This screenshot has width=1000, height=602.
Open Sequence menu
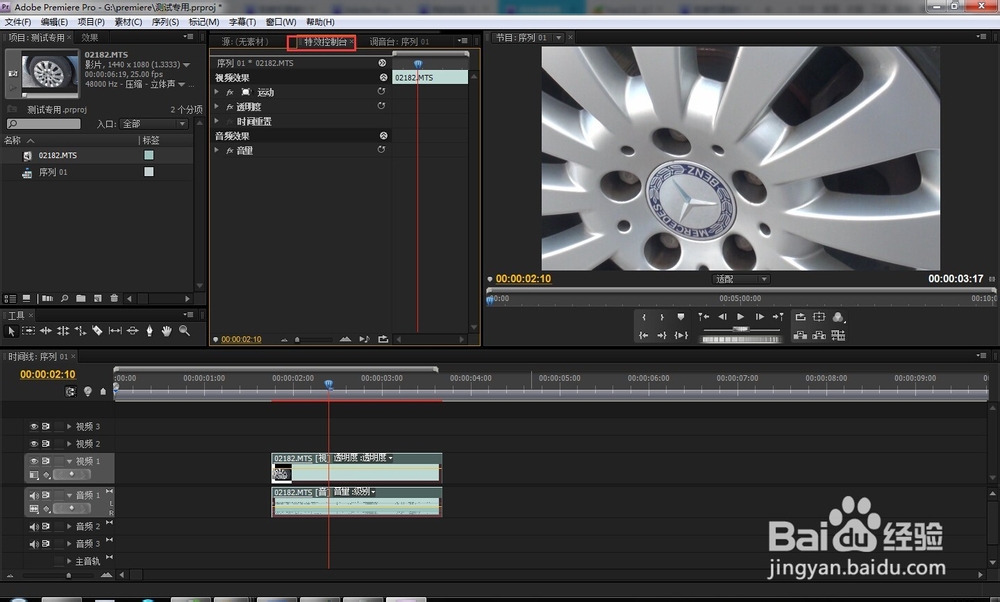[165, 22]
